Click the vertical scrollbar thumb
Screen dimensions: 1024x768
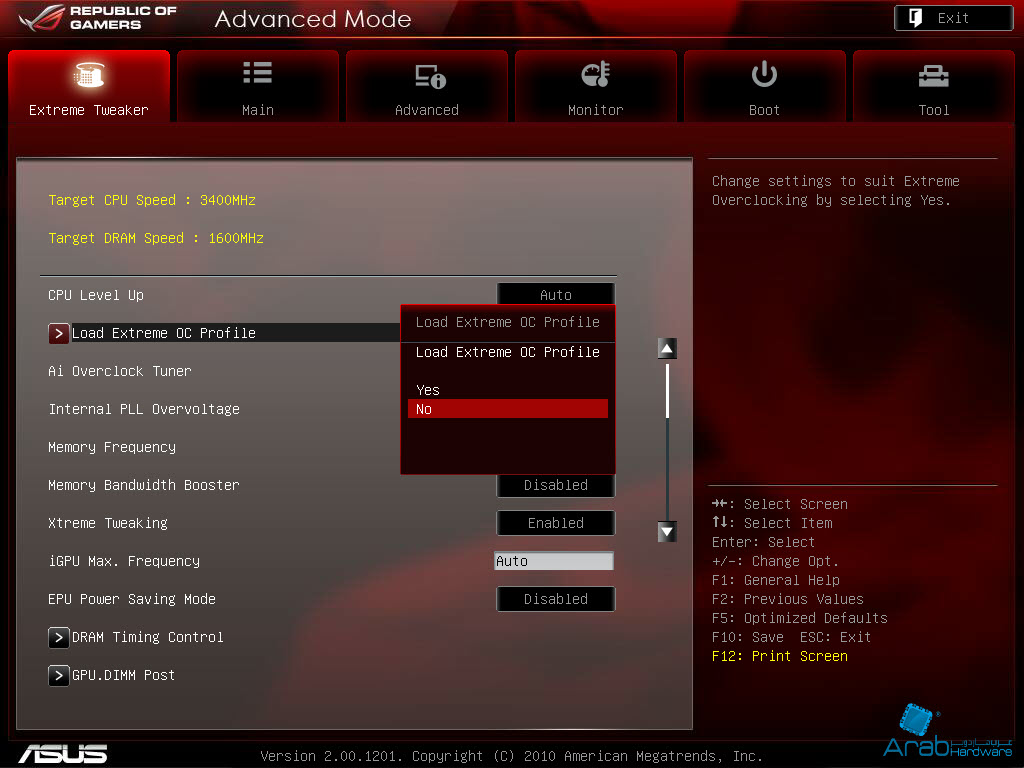click(667, 391)
